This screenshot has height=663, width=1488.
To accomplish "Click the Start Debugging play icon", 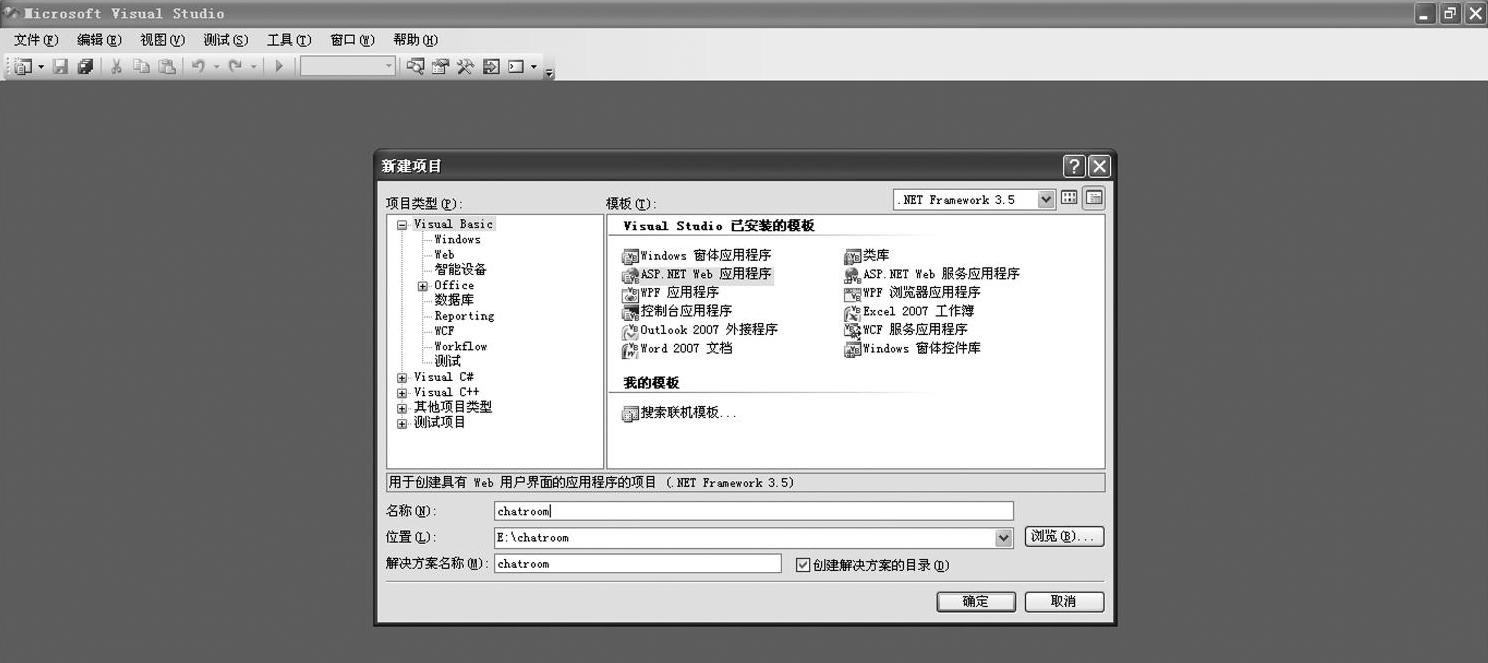I will click(x=279, y=66).
